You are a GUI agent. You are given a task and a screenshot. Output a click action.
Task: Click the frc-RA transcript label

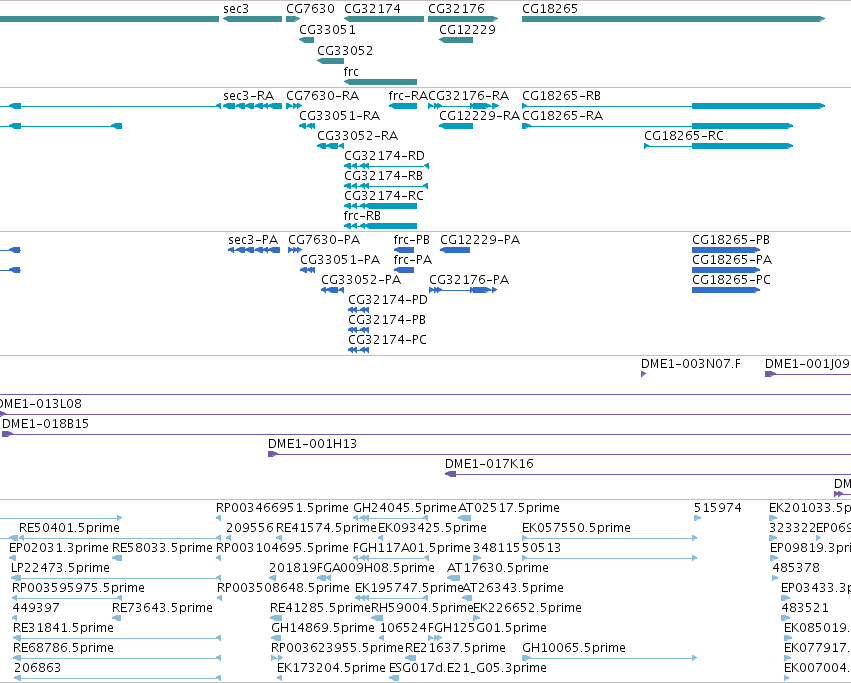408,96
